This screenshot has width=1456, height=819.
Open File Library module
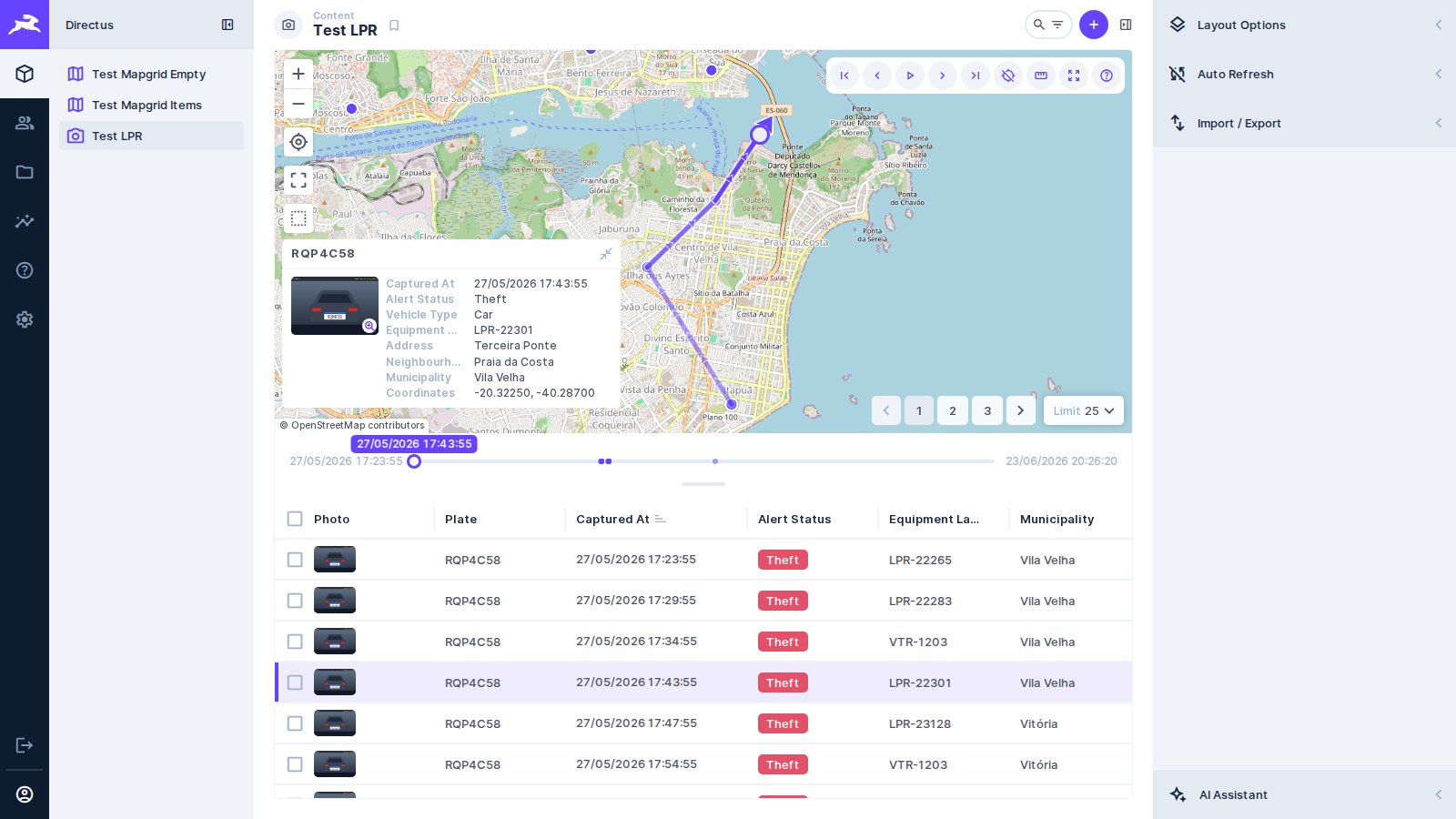tap(25, 172)
